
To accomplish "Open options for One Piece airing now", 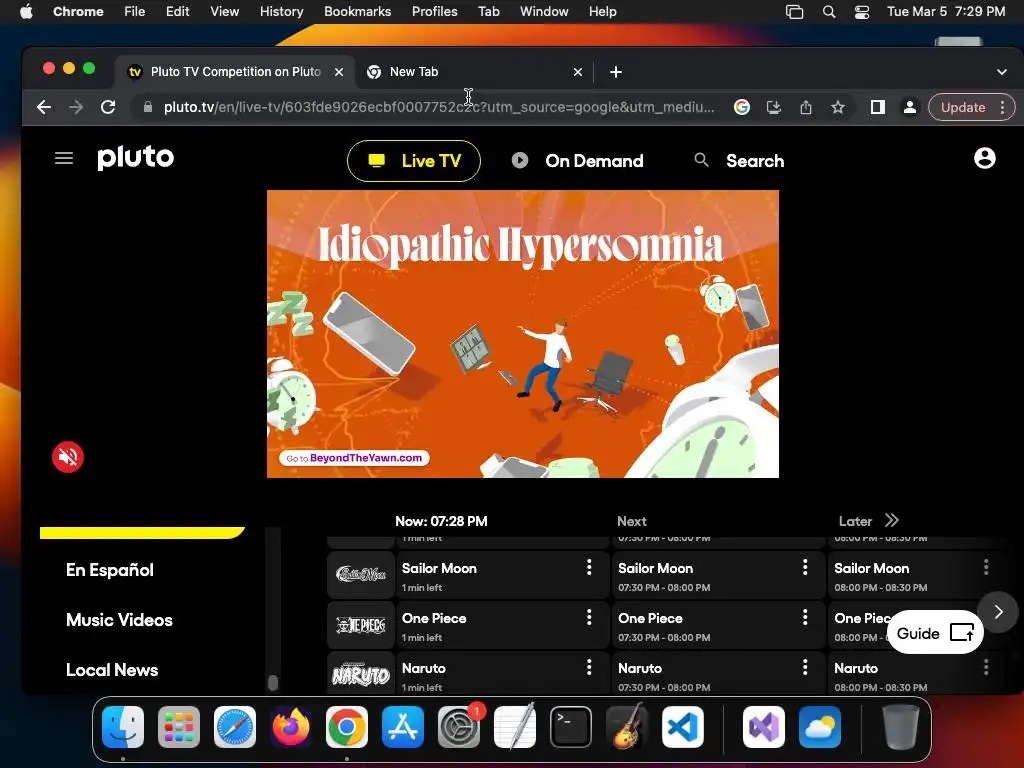I will coord(589,617).
